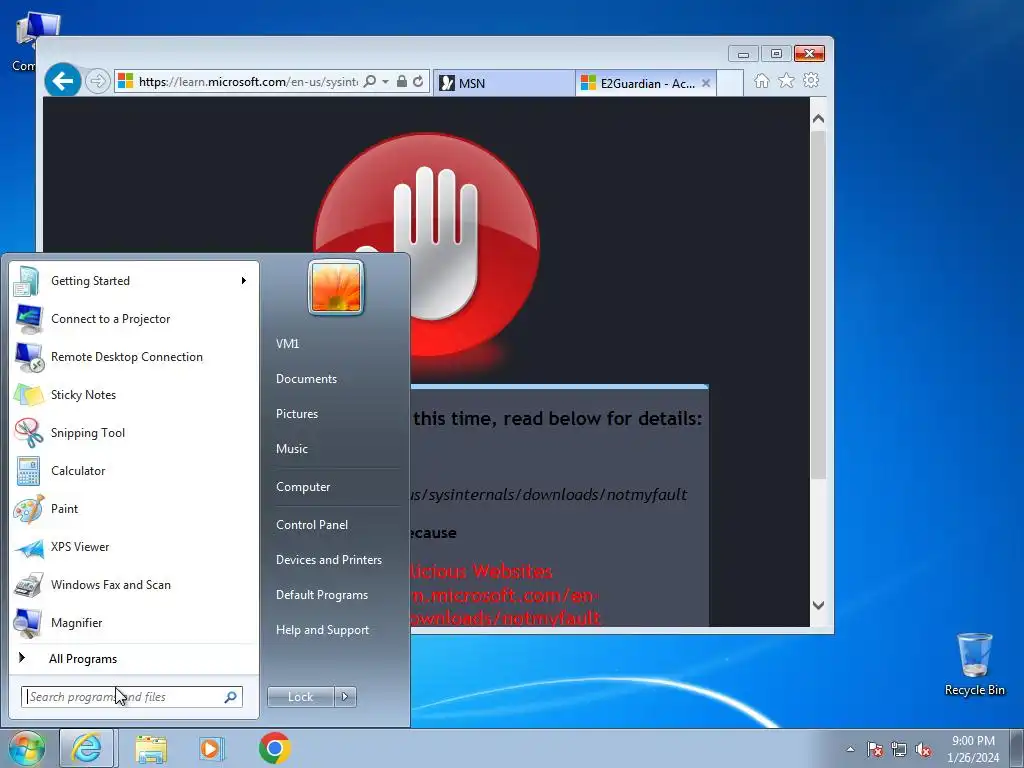Open Pictures library
Viewport: 1024px width, 768px height.
pyautogui.click(x=297, y=414)
